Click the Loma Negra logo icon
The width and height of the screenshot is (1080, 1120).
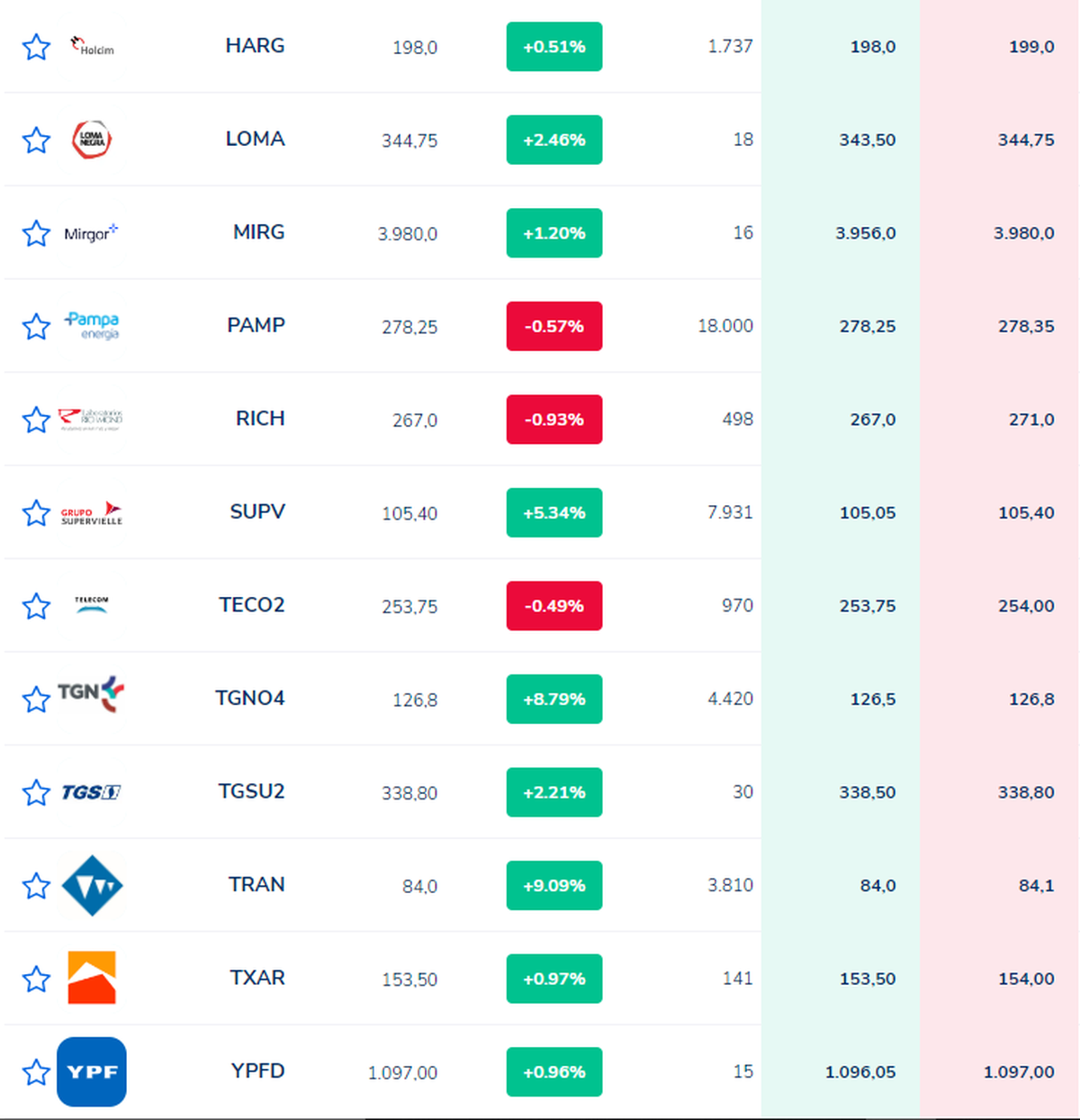pos(92,140)
